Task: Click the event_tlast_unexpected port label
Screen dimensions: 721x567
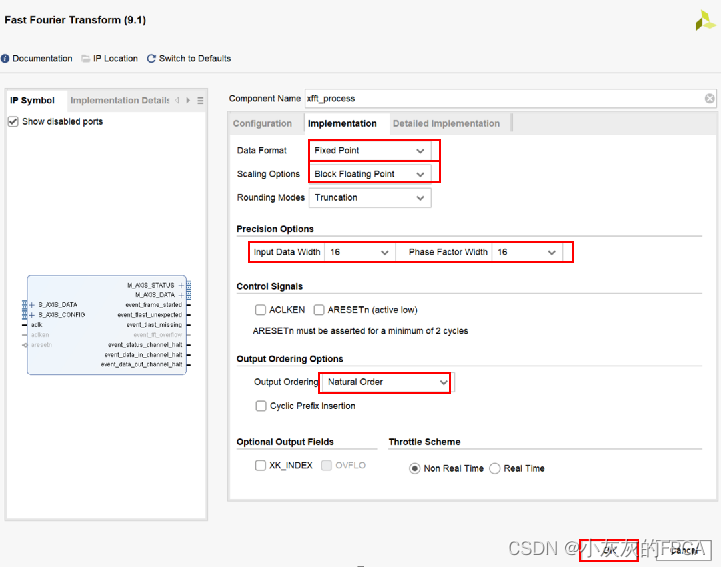Action: [150, 315]
